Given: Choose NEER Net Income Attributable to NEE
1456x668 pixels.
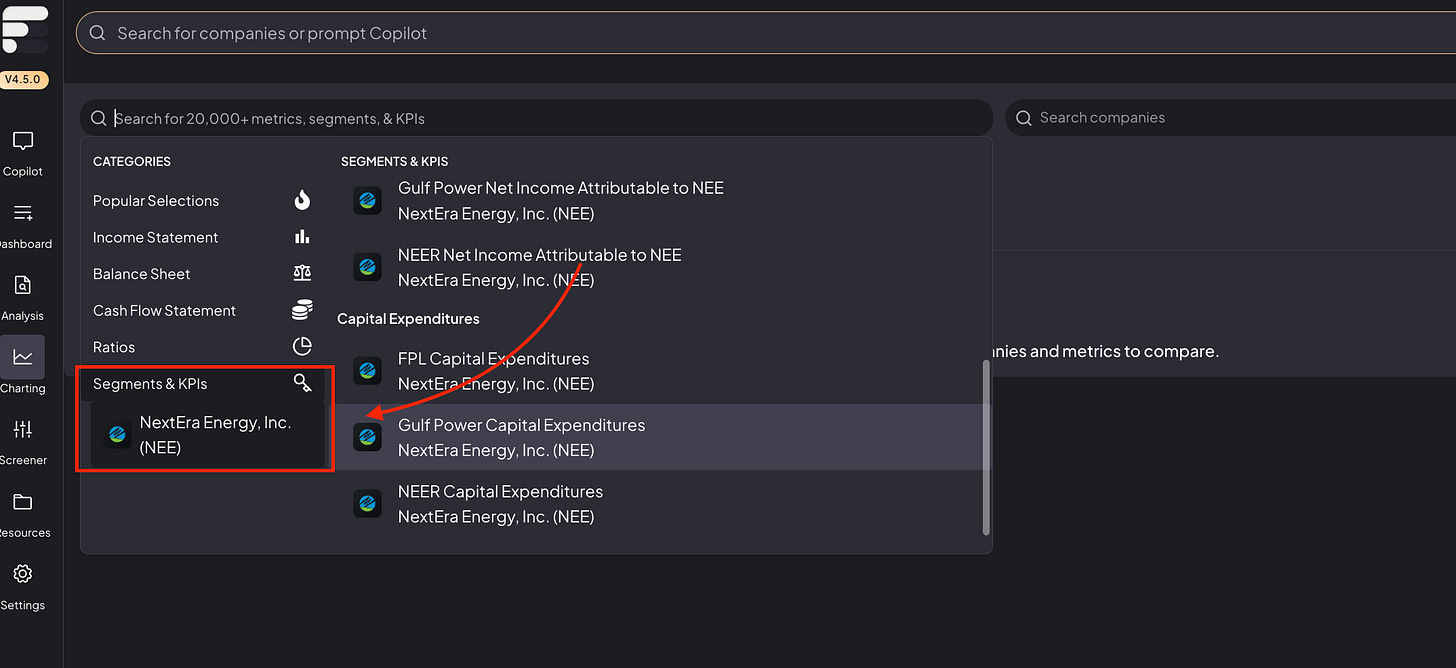Looking at the screenshot, I should [659, 267].
